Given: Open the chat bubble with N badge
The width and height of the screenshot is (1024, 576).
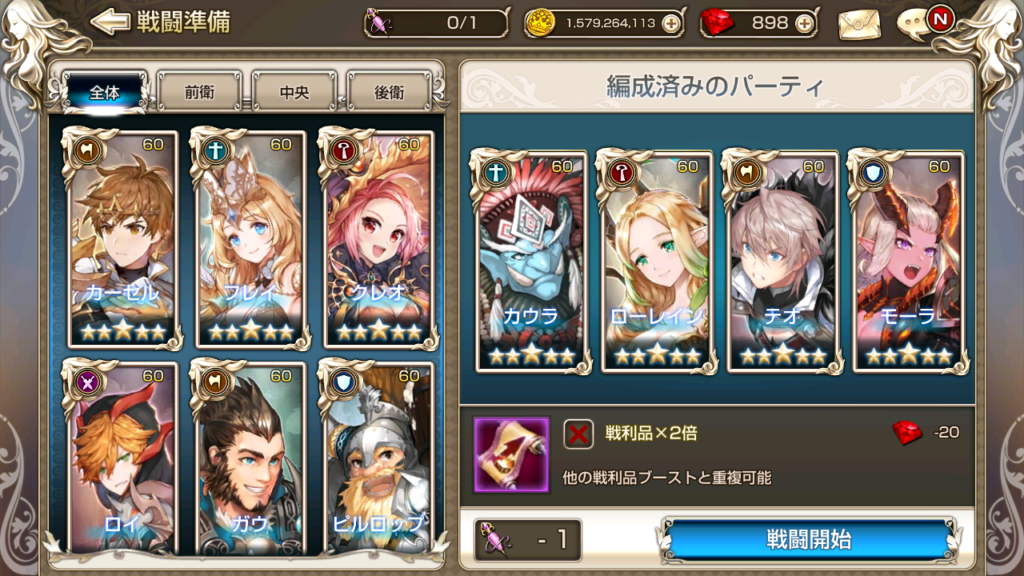Looking at the screenshot, I should tap(924, 23).
